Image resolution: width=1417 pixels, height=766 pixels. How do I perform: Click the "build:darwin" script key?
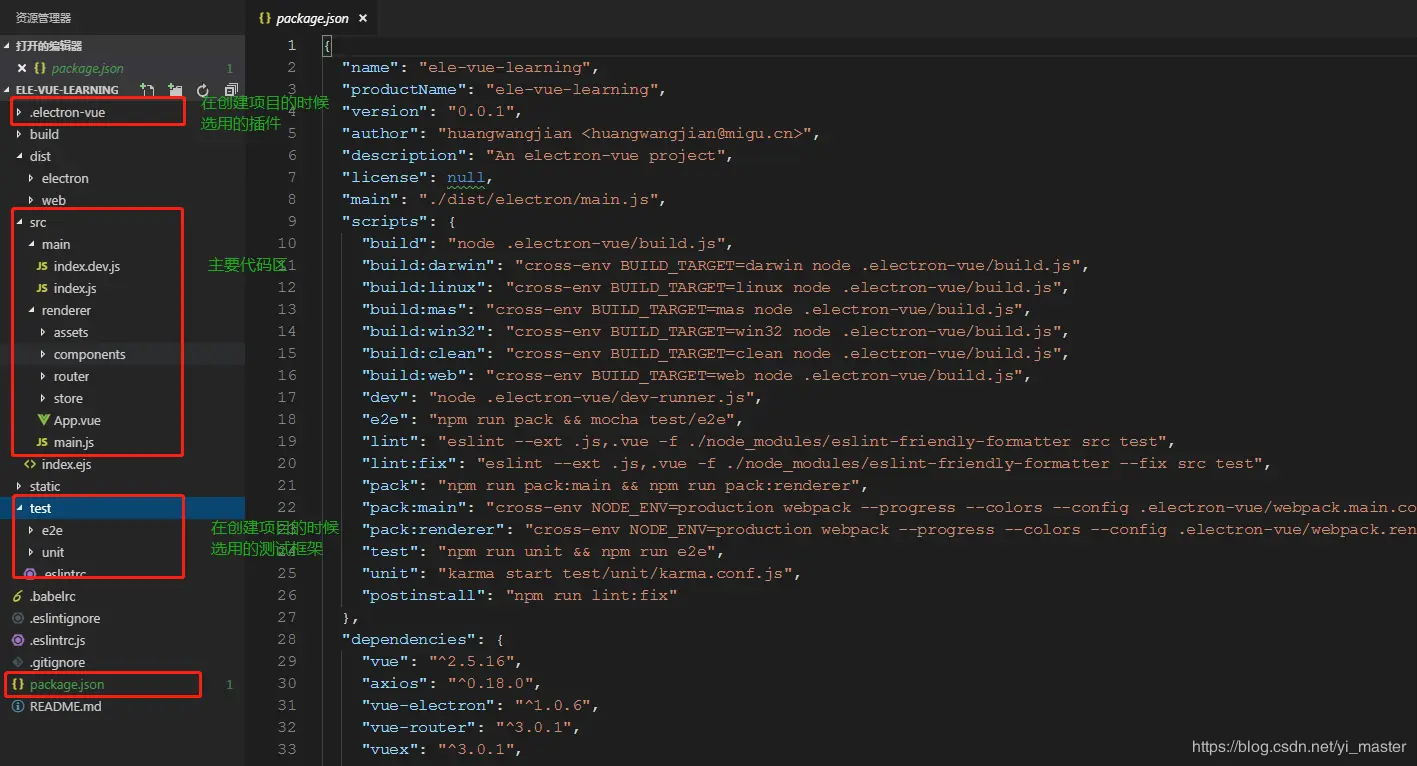coord(428,266)
